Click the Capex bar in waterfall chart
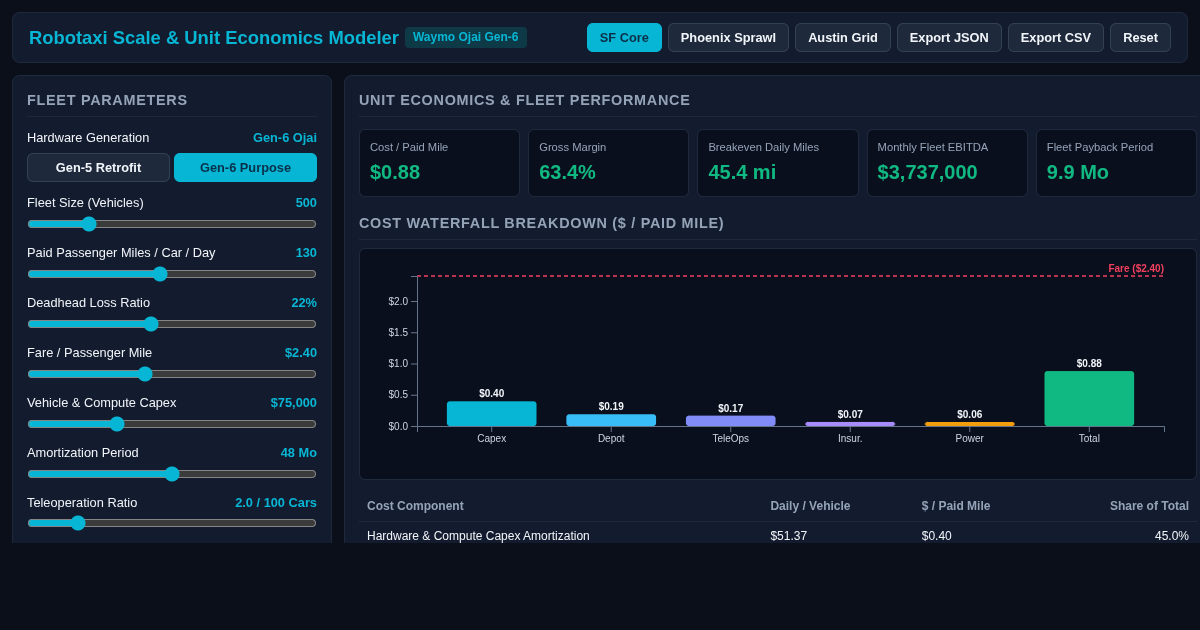The image size is (1200, 630). pyautogui.click(x=491, y=414)
